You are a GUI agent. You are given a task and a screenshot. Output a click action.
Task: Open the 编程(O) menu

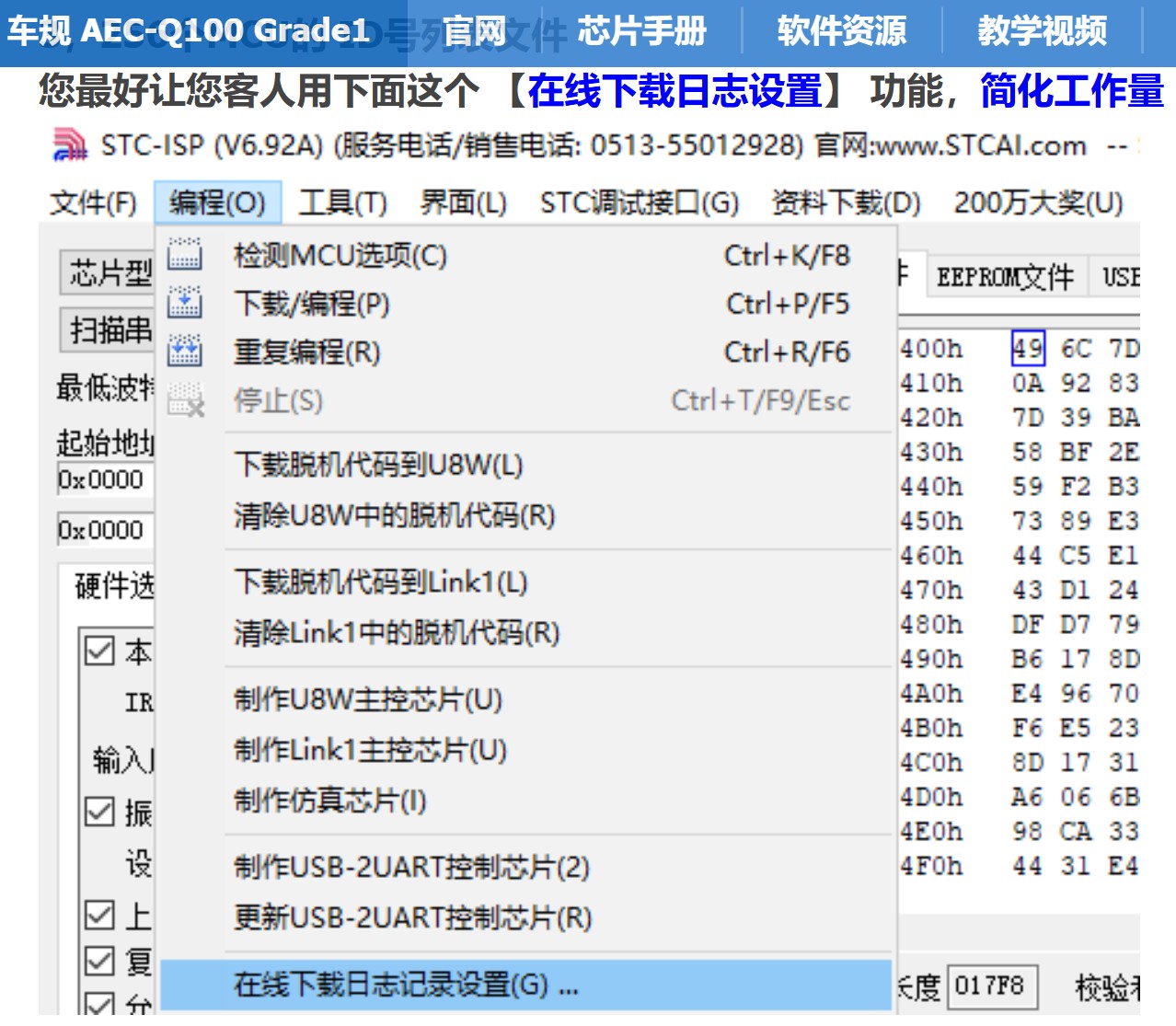tap(217, 202)
